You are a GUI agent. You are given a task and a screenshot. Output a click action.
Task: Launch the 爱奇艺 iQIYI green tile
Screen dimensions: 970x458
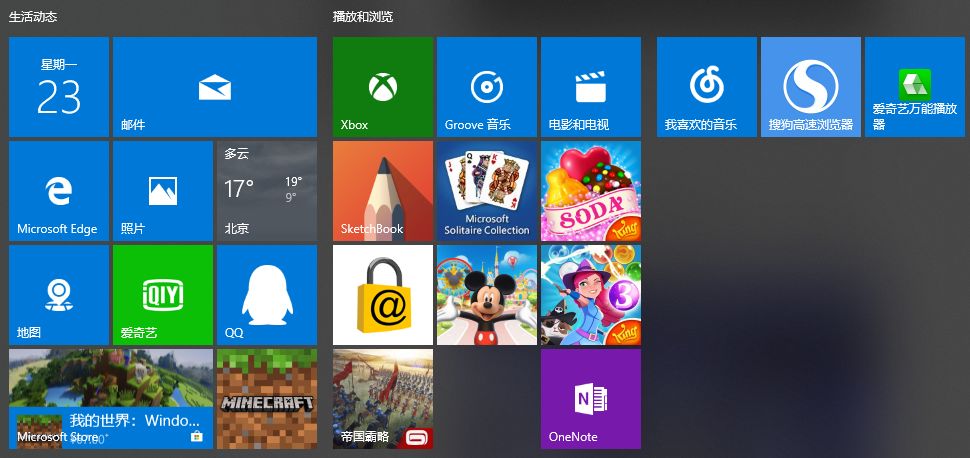163,295
